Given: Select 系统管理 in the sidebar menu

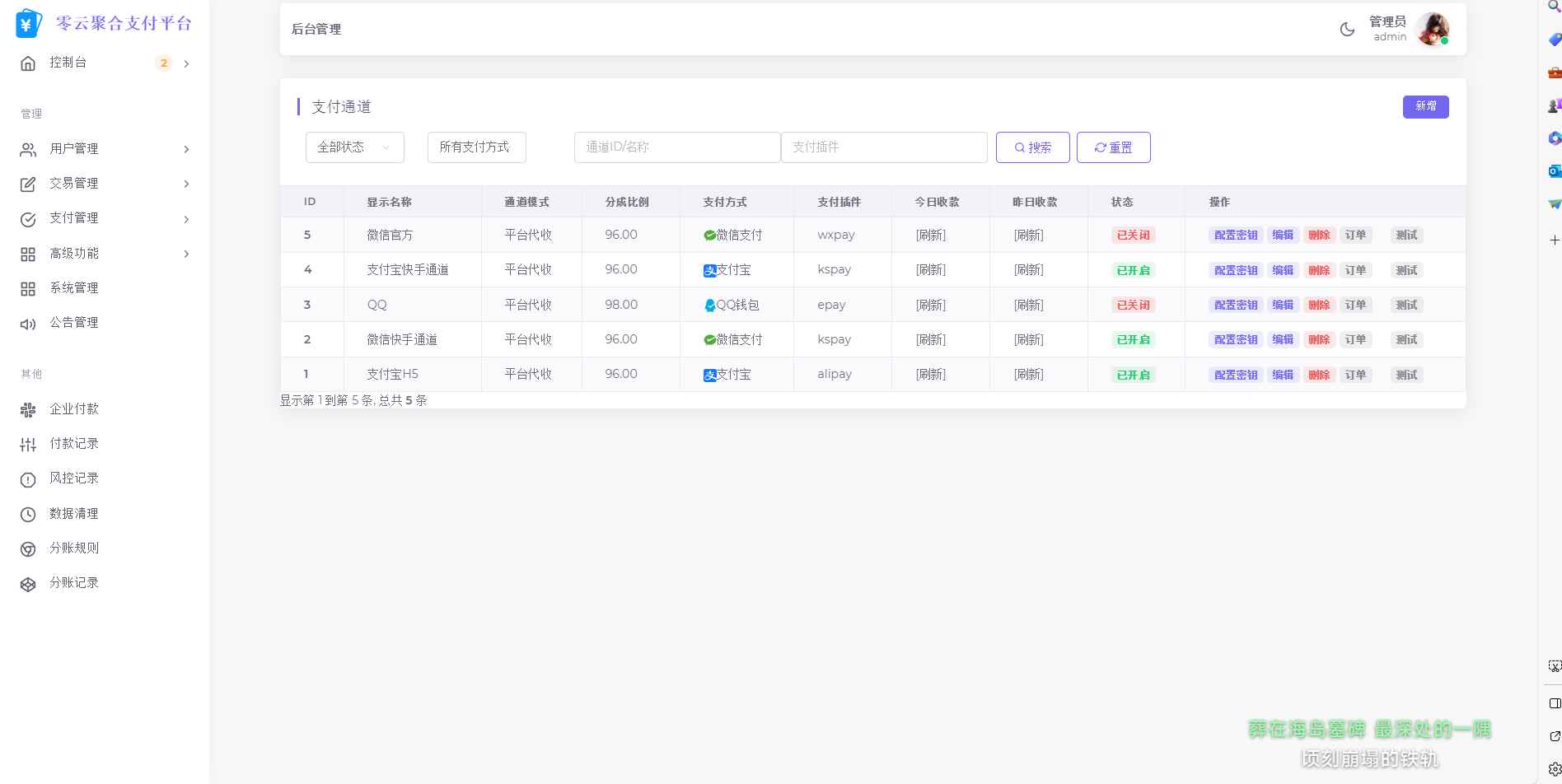Looking at the screenshot, I should [74, 288].
